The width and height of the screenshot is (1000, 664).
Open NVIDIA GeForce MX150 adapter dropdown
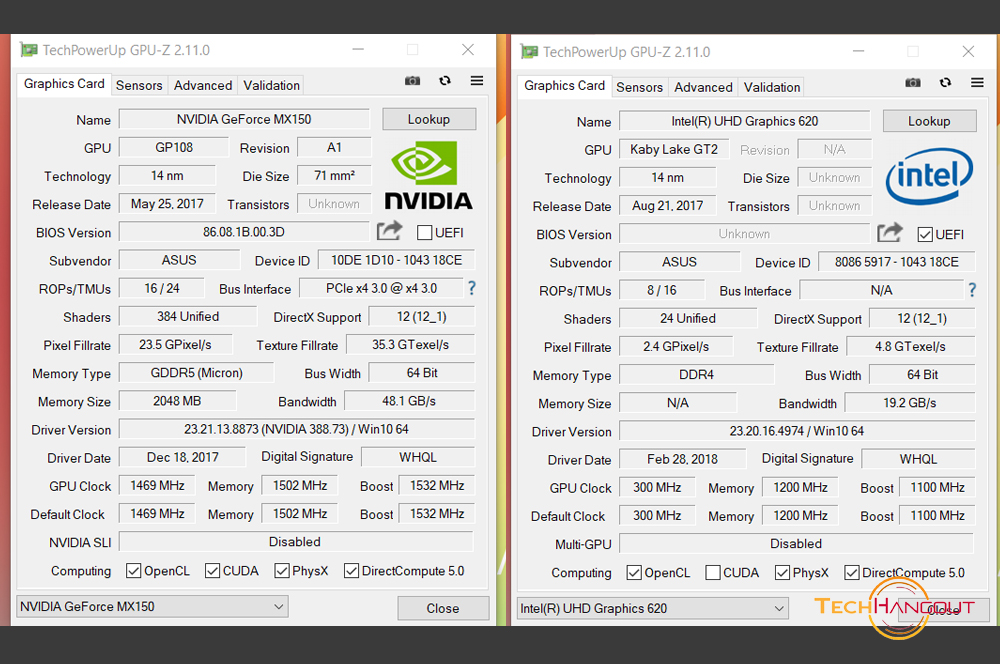click(152, 607)
